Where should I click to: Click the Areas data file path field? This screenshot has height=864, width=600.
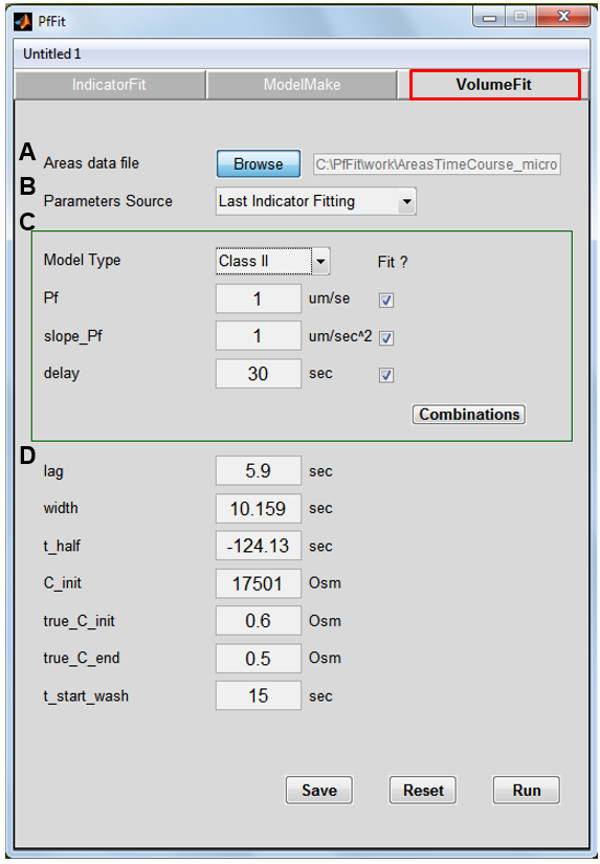(x=437, y=164)
